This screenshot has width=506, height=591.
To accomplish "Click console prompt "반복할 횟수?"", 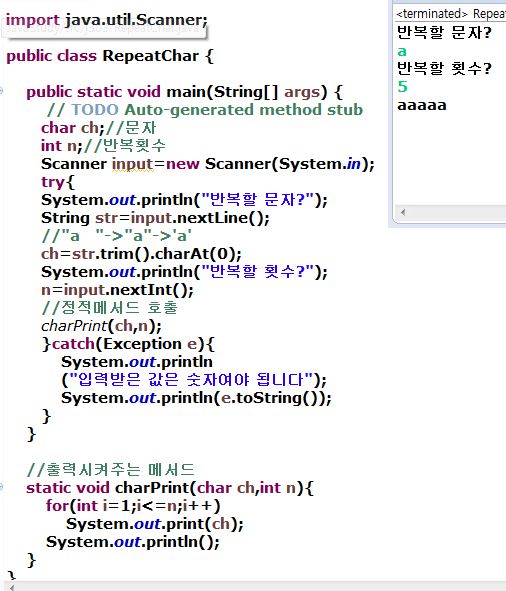I will 444,68.
